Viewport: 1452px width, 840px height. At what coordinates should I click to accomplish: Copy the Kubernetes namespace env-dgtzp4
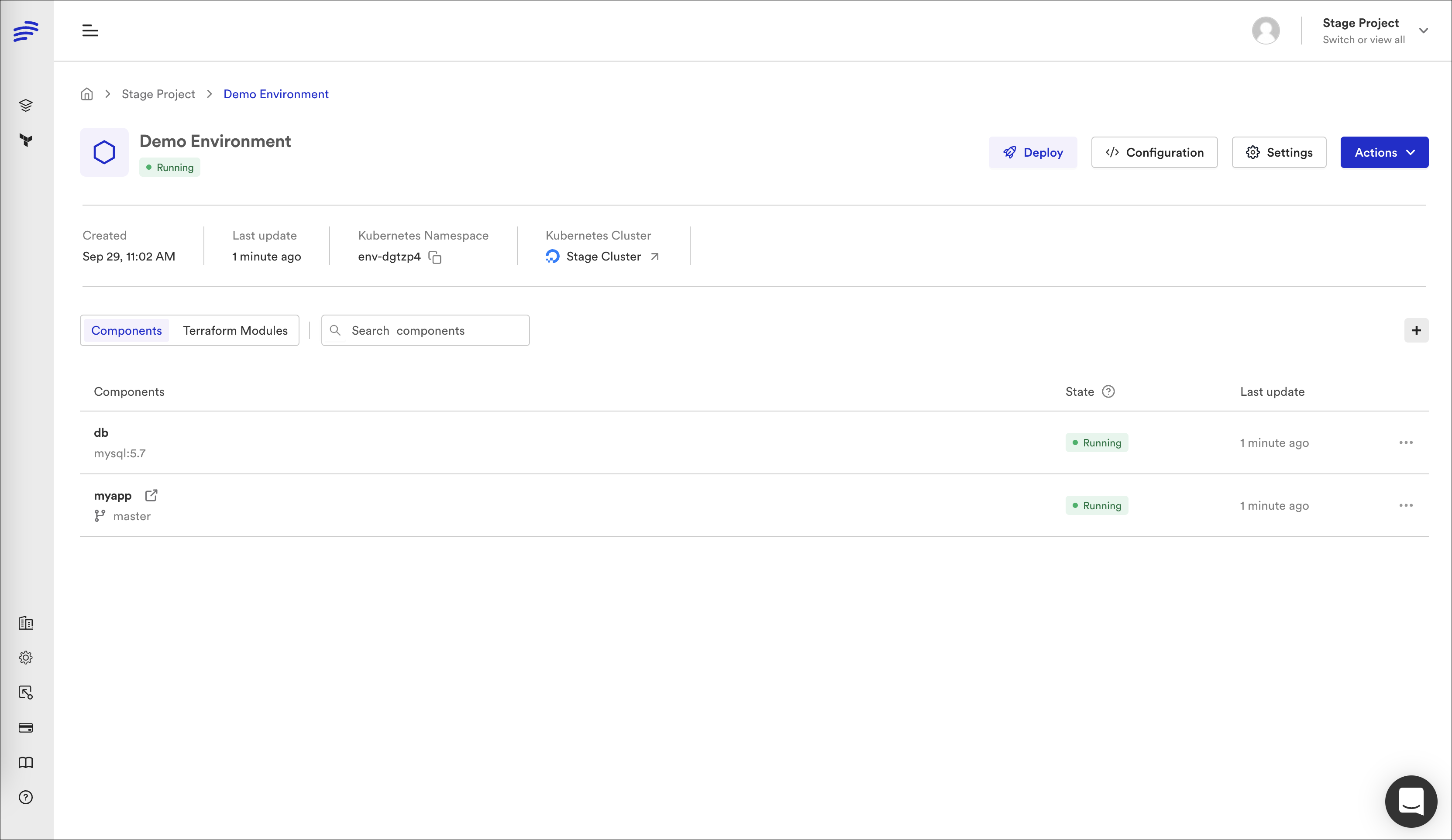coord(435,257)
